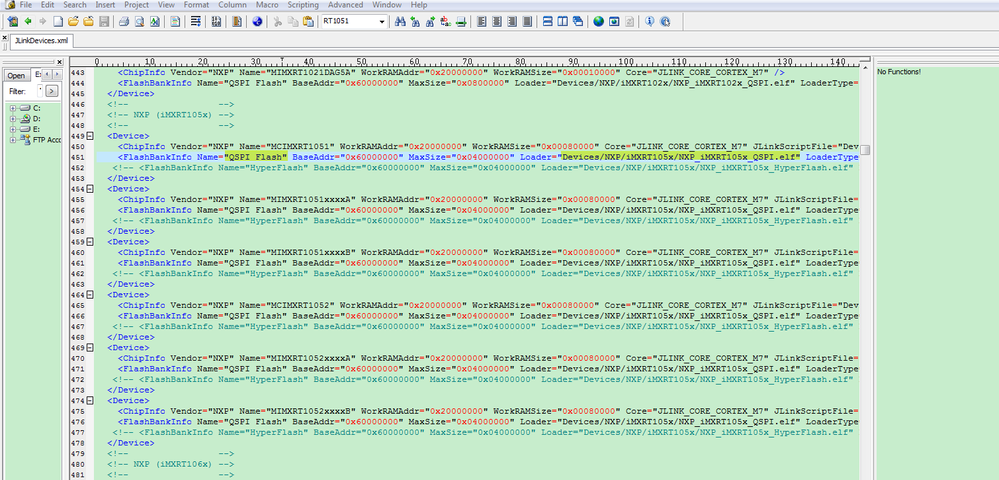Image resolution: width=999 pixels, height=480 pixels.
Task: Toggle word wrap icon
Action: 196,22
